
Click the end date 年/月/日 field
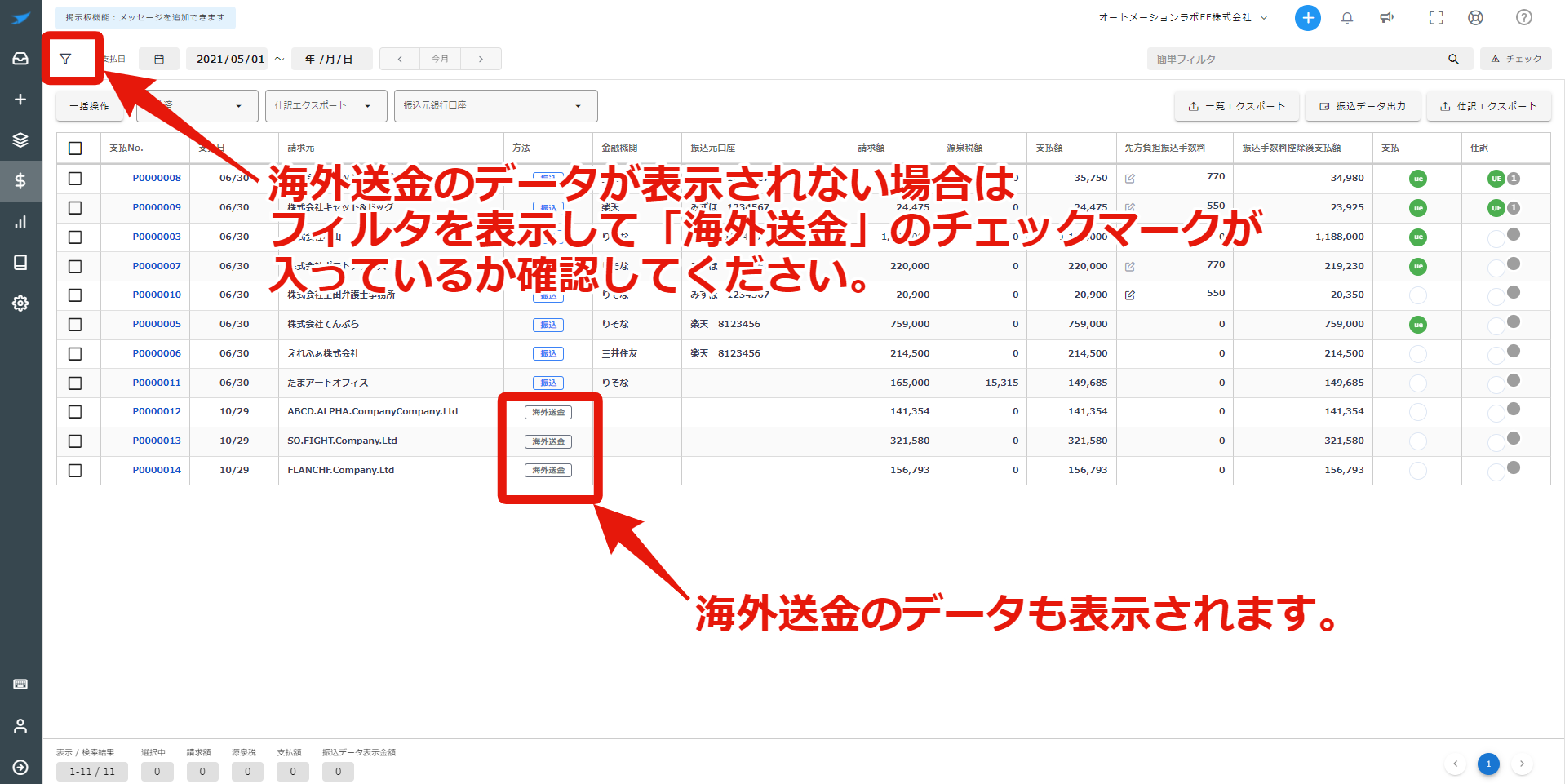(x=331, y=59)
